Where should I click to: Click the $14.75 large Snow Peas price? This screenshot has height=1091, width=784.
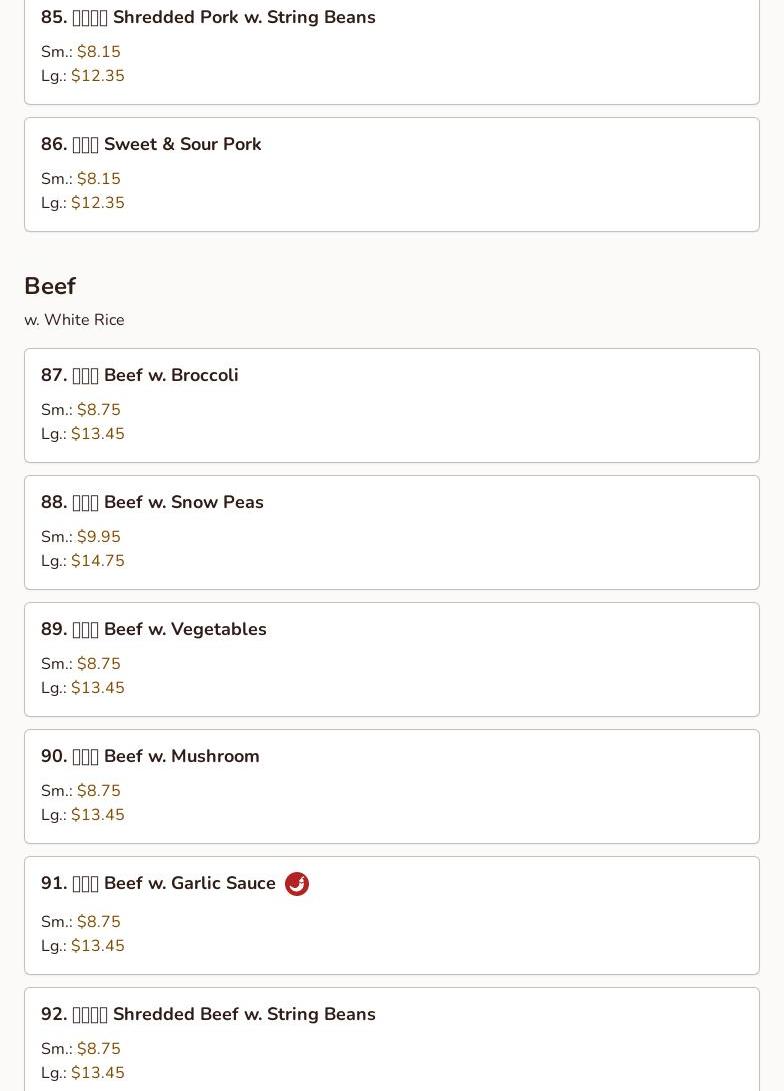click(x=97, y=561)
